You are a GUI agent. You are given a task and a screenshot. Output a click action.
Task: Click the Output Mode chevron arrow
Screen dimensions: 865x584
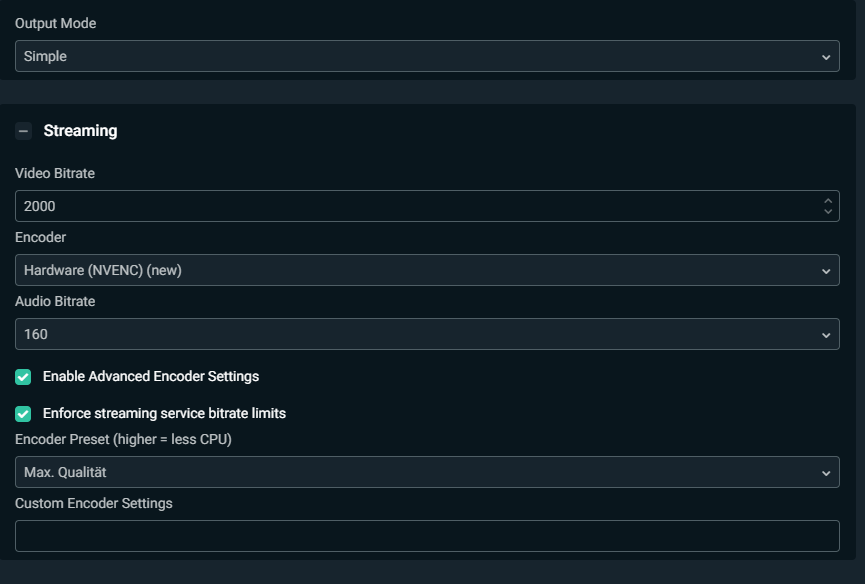tap(826, 57)
